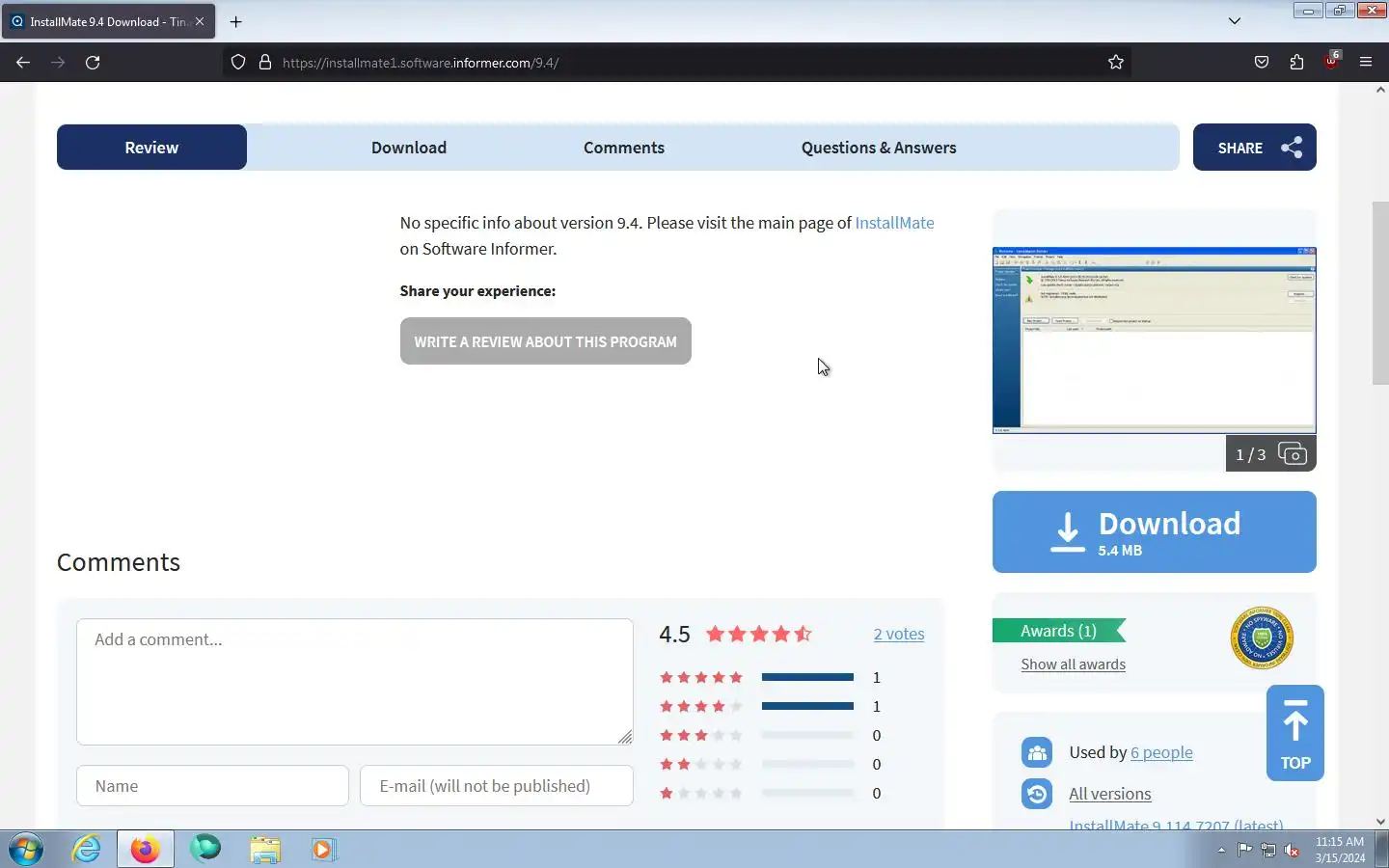Open screenshot gallery via camera icon
Image resolution: width=1389 pixels, height=868 pixels.
(1292, 453)
